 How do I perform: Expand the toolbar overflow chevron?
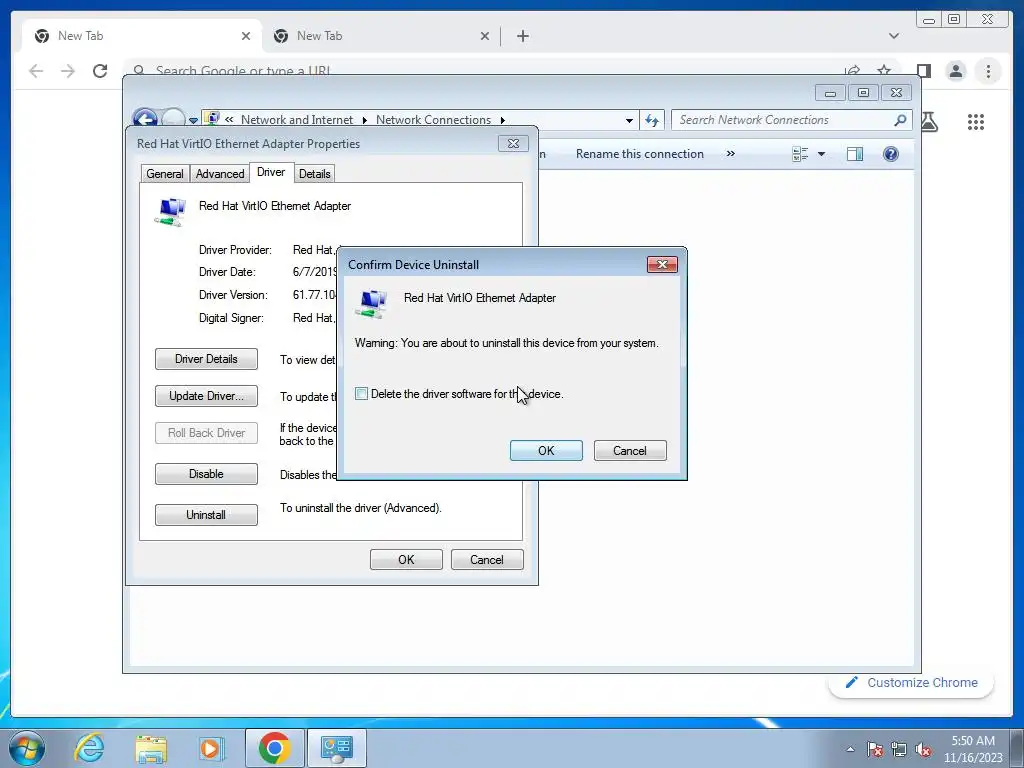pos(731,154)
